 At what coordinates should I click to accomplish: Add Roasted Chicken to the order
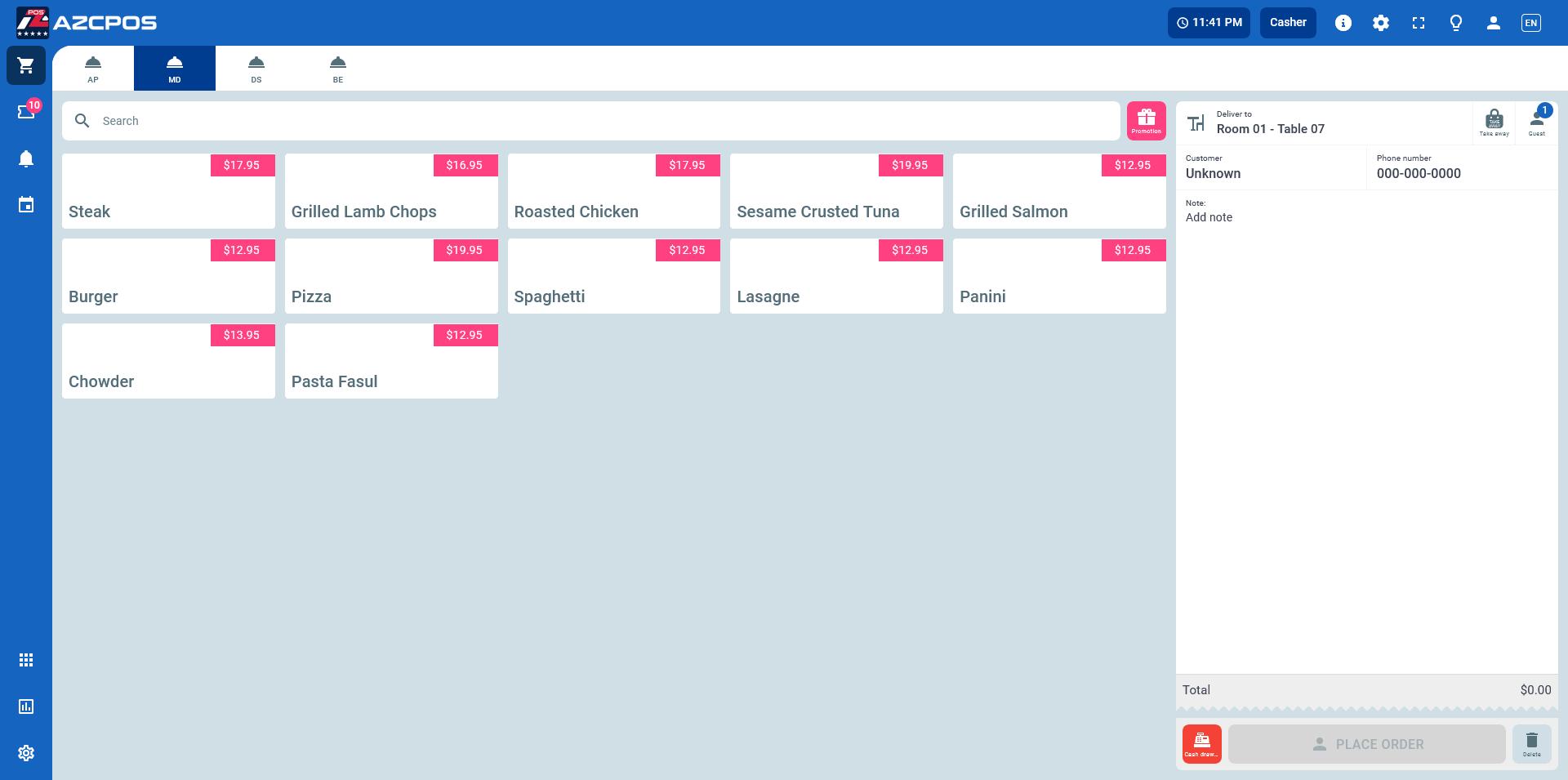tap(614, 191)
